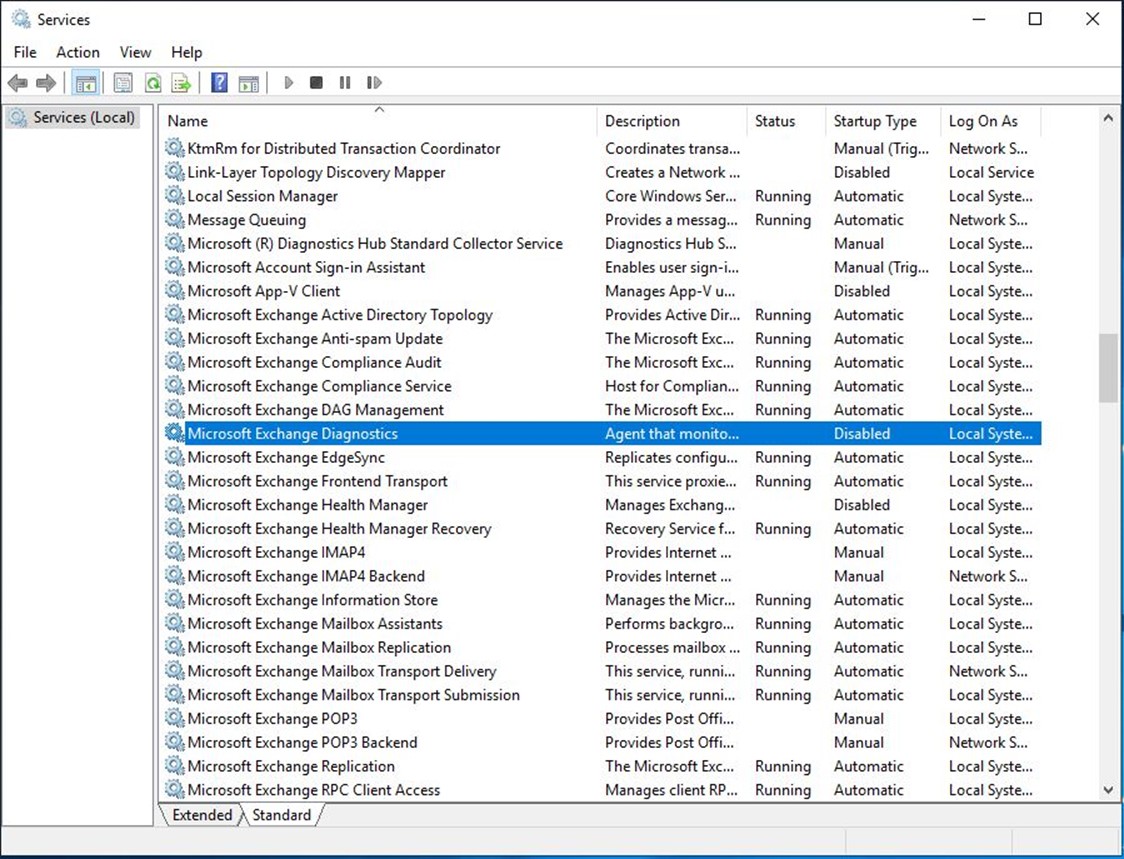The image size is (1124, 859).
Task: Click gear icon beside Microsoft Exchange Information Store
Action: [174, 599]
